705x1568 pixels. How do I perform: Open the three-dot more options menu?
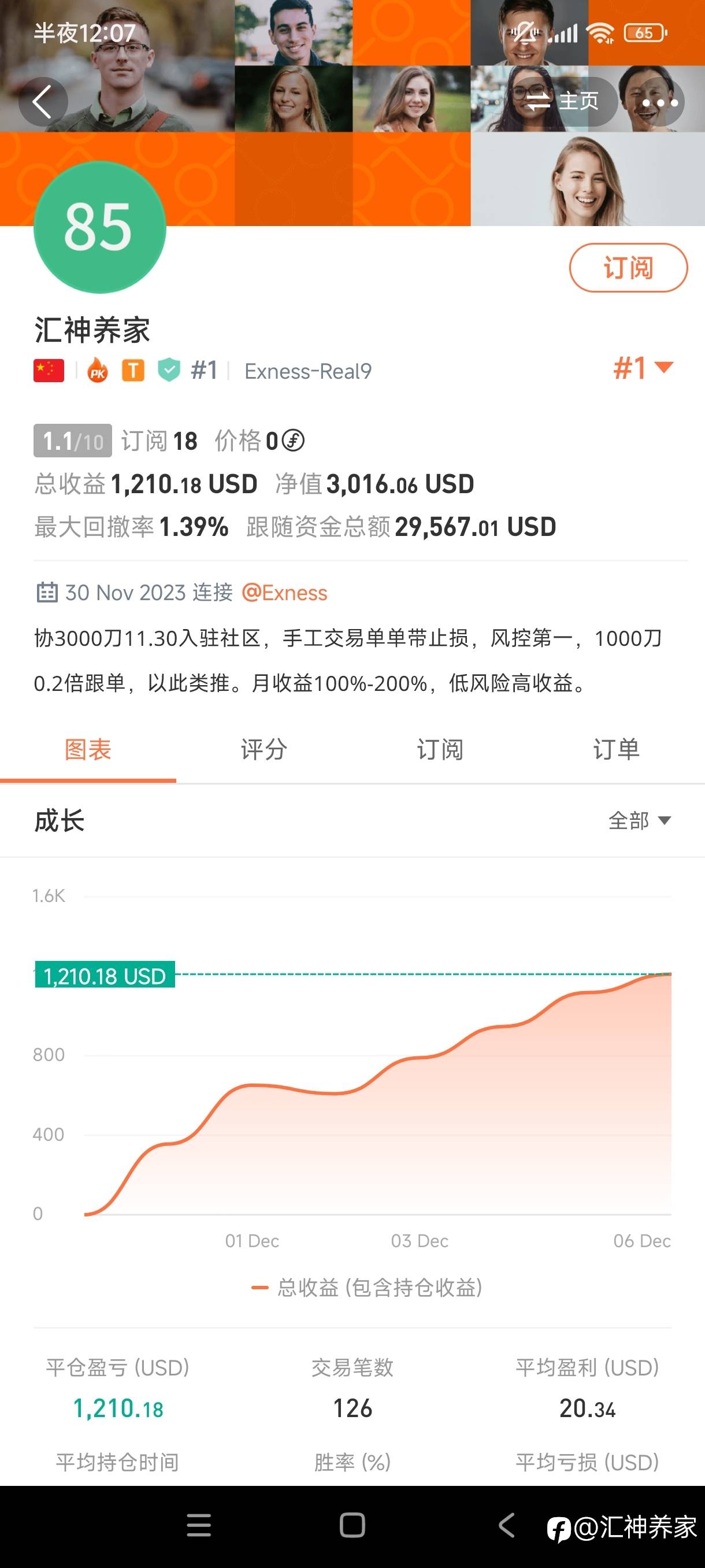660,102
